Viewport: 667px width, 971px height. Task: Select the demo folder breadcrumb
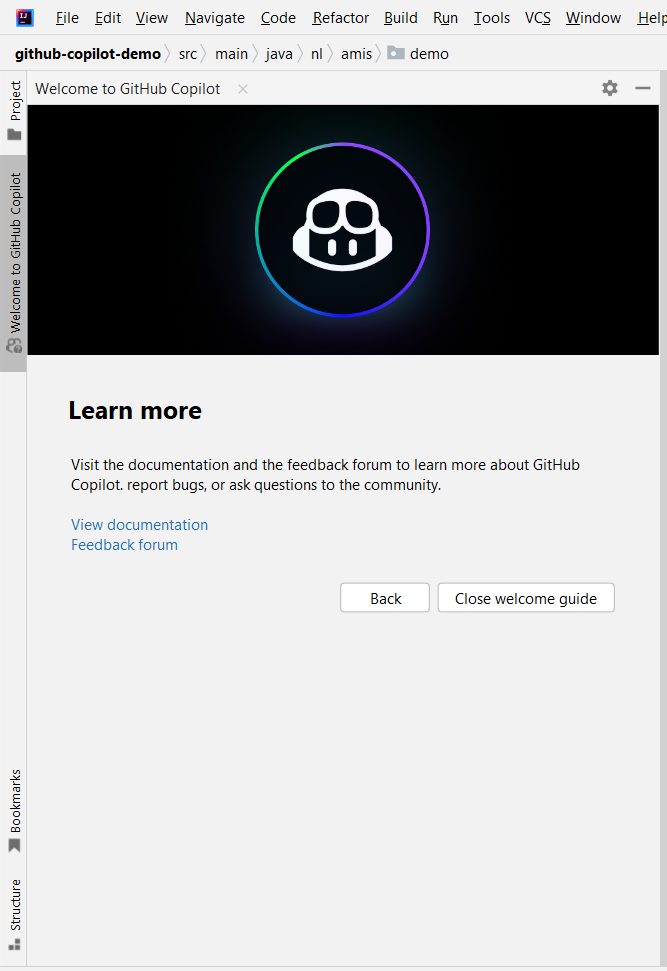click(x=428, y=54)
